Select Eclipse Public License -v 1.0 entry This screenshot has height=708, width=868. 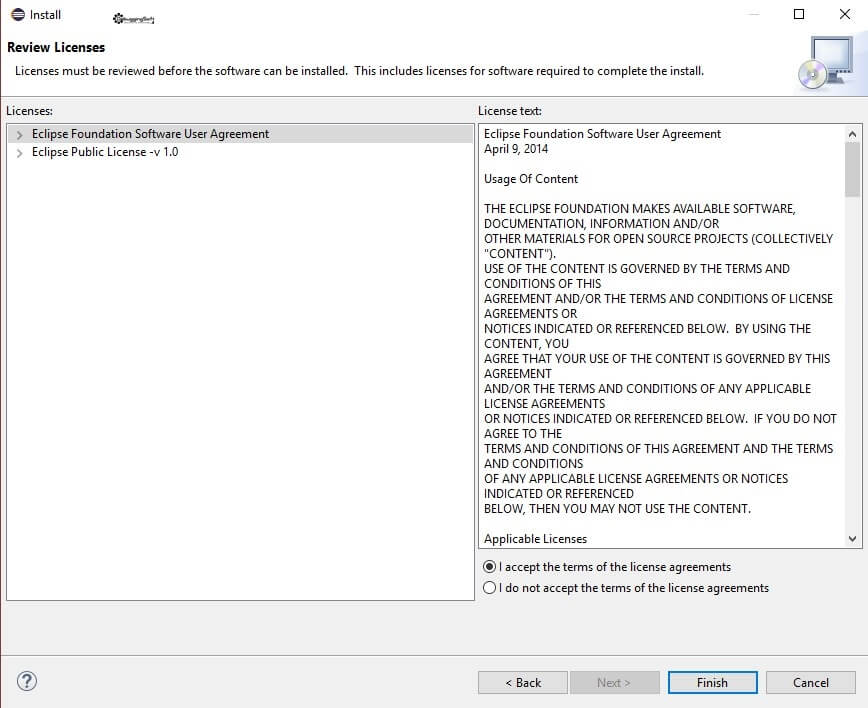coord(105,153)
